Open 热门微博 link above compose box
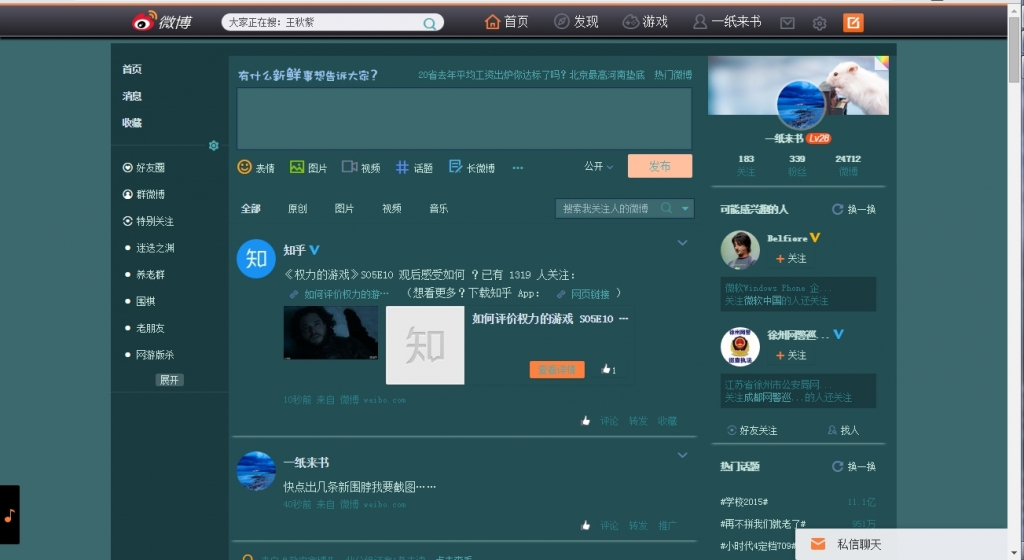 [x=673, y=74]
